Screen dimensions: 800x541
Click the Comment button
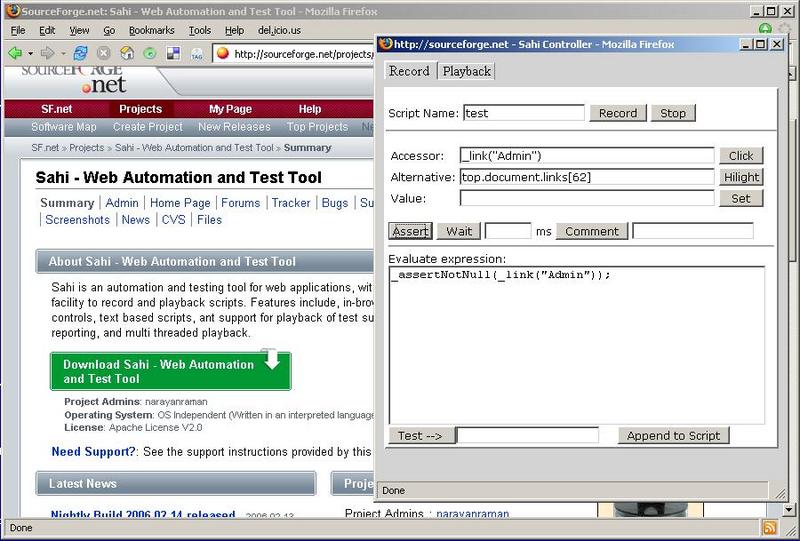[591, 231]
